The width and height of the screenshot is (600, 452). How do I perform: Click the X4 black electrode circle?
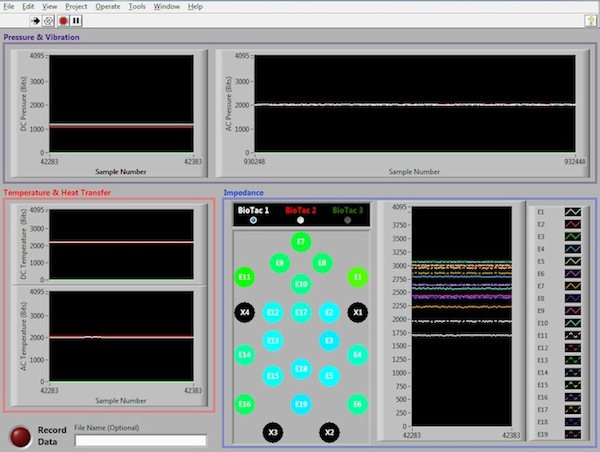pyautogui.click(x=243, y=312)
